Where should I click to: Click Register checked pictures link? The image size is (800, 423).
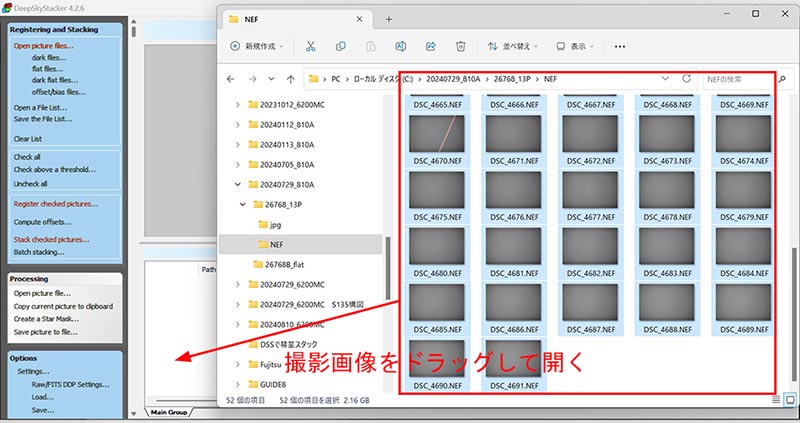56,203
